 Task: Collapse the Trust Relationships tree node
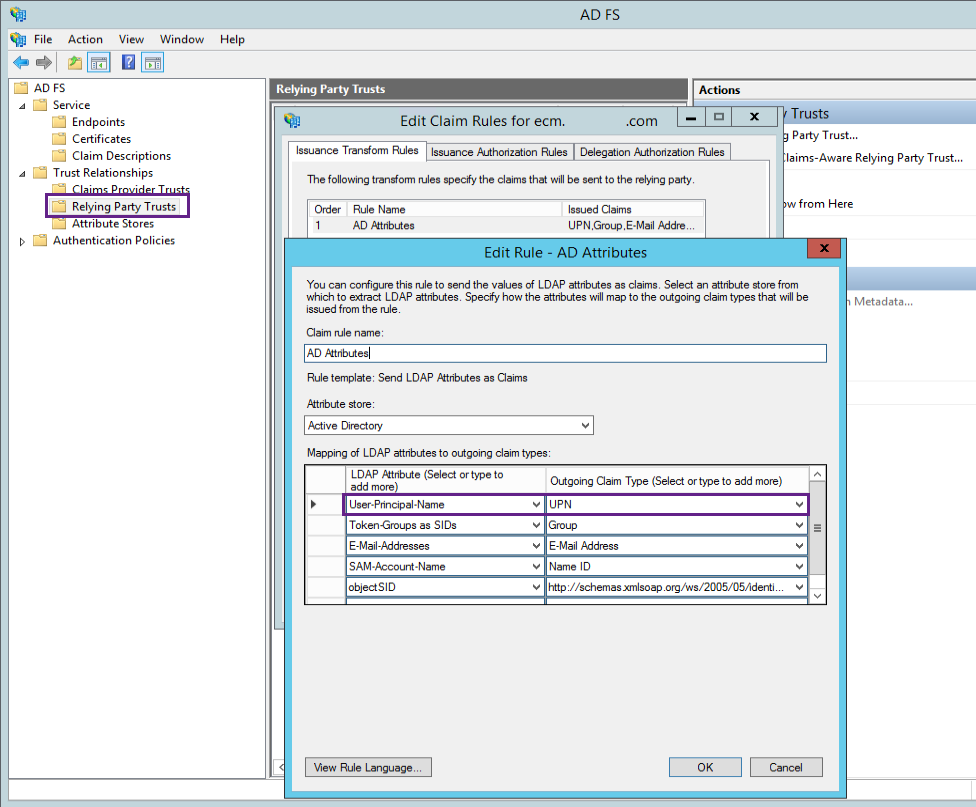22,174
